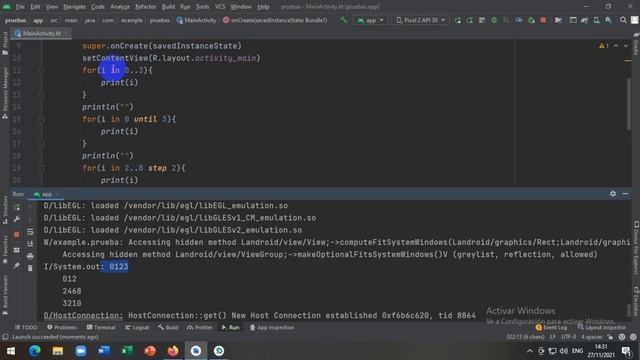Click the warning indicator in editor corner

point(604,46)
